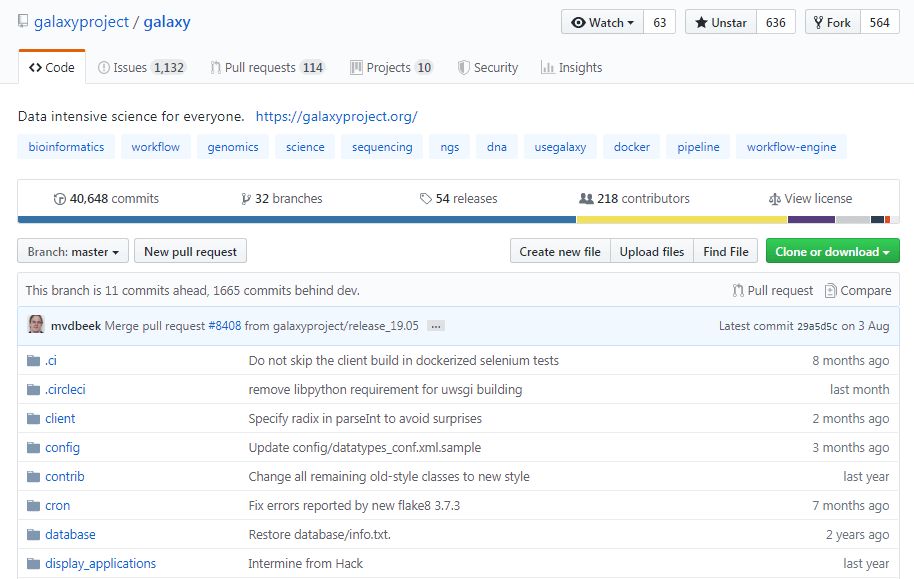Open commit 'Specify radix in parseInt to avoid surprises'
Image resolution: width=914 pixels, height=579 pixels.
pyautogui.click(x=365, y=419)
